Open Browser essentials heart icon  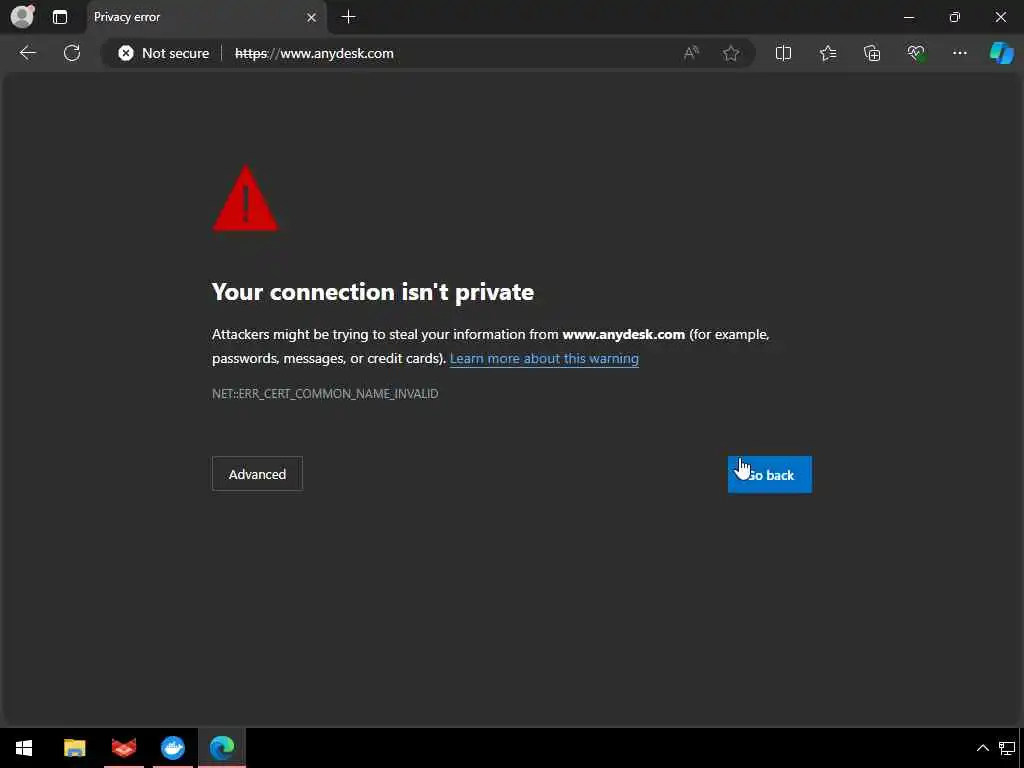[x=916, y=53]
